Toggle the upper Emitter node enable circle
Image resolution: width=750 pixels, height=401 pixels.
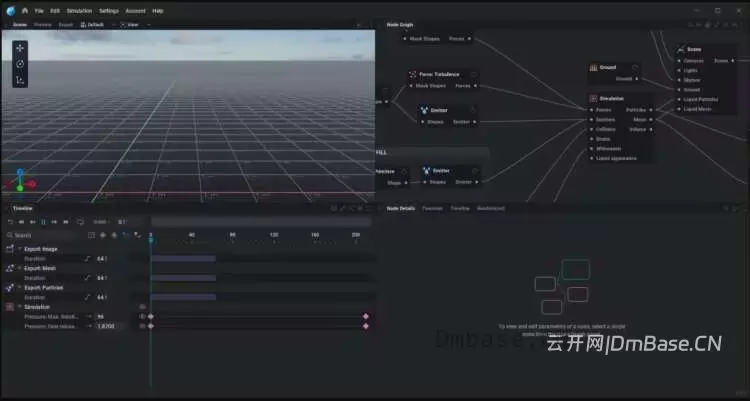tap(474, 110)
